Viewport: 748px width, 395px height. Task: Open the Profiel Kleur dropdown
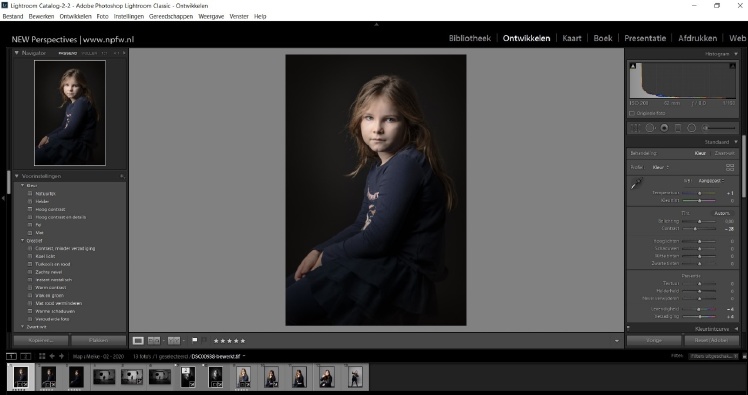tap(661, 167)
